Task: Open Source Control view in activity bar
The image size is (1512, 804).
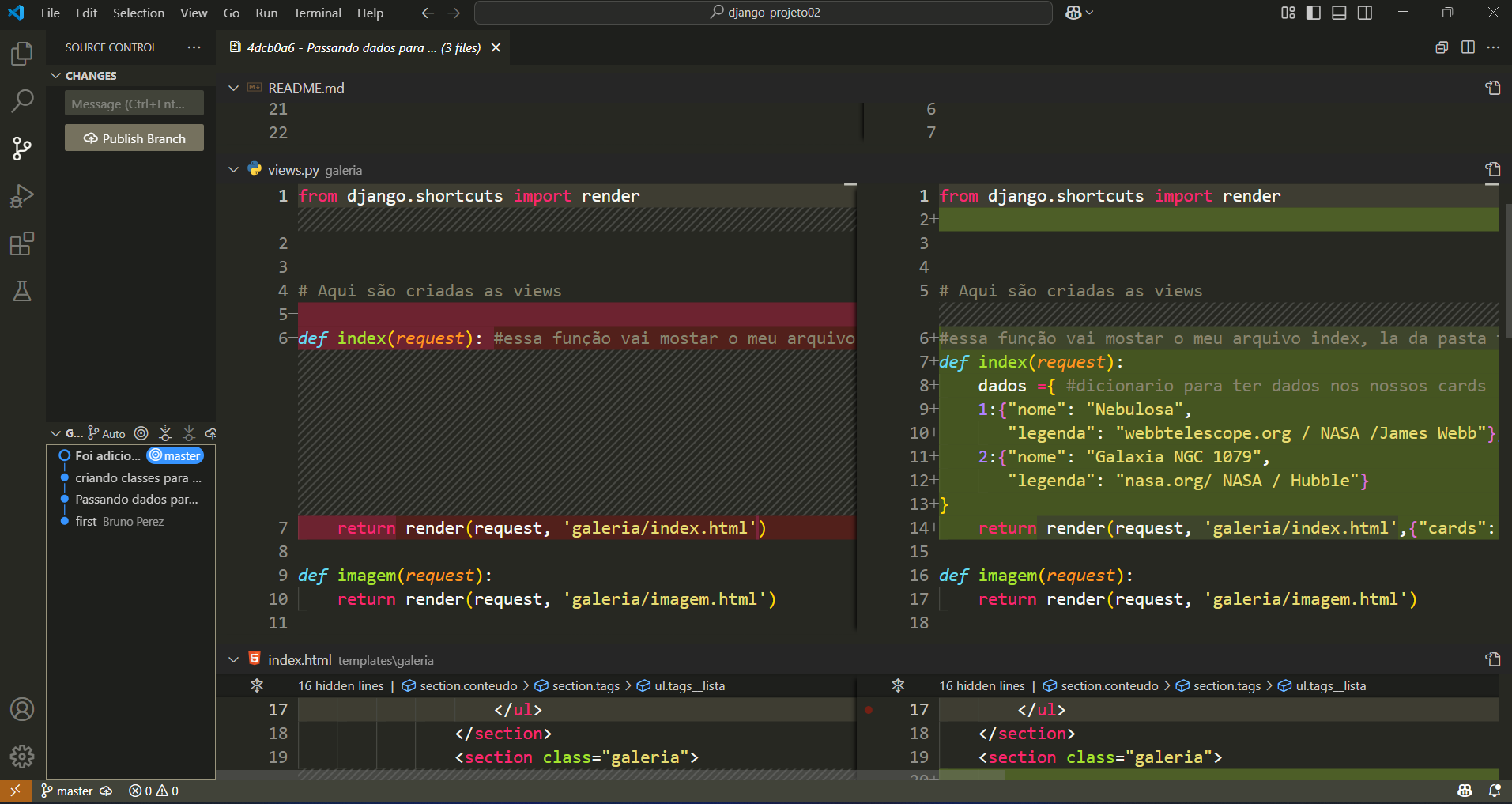Action: 22,149
